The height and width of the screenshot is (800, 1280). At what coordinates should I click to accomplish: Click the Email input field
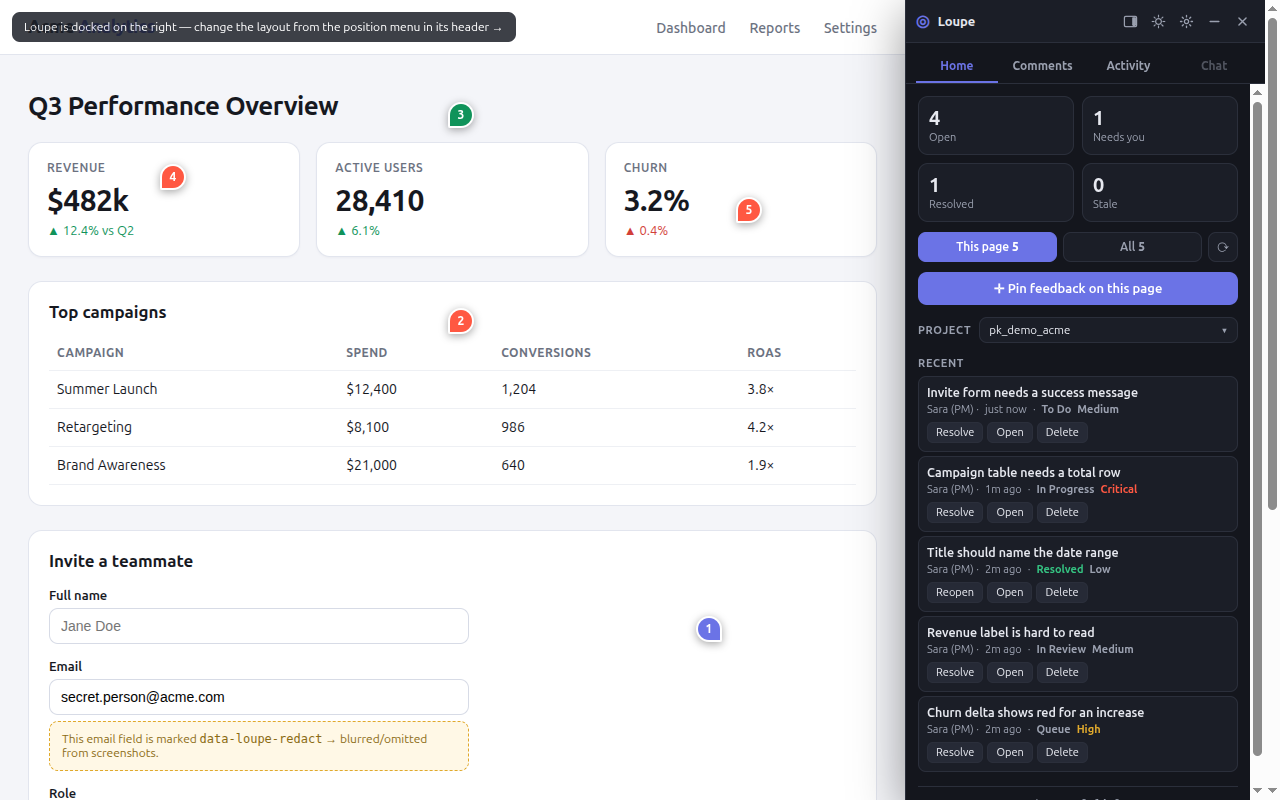[259, 697]
